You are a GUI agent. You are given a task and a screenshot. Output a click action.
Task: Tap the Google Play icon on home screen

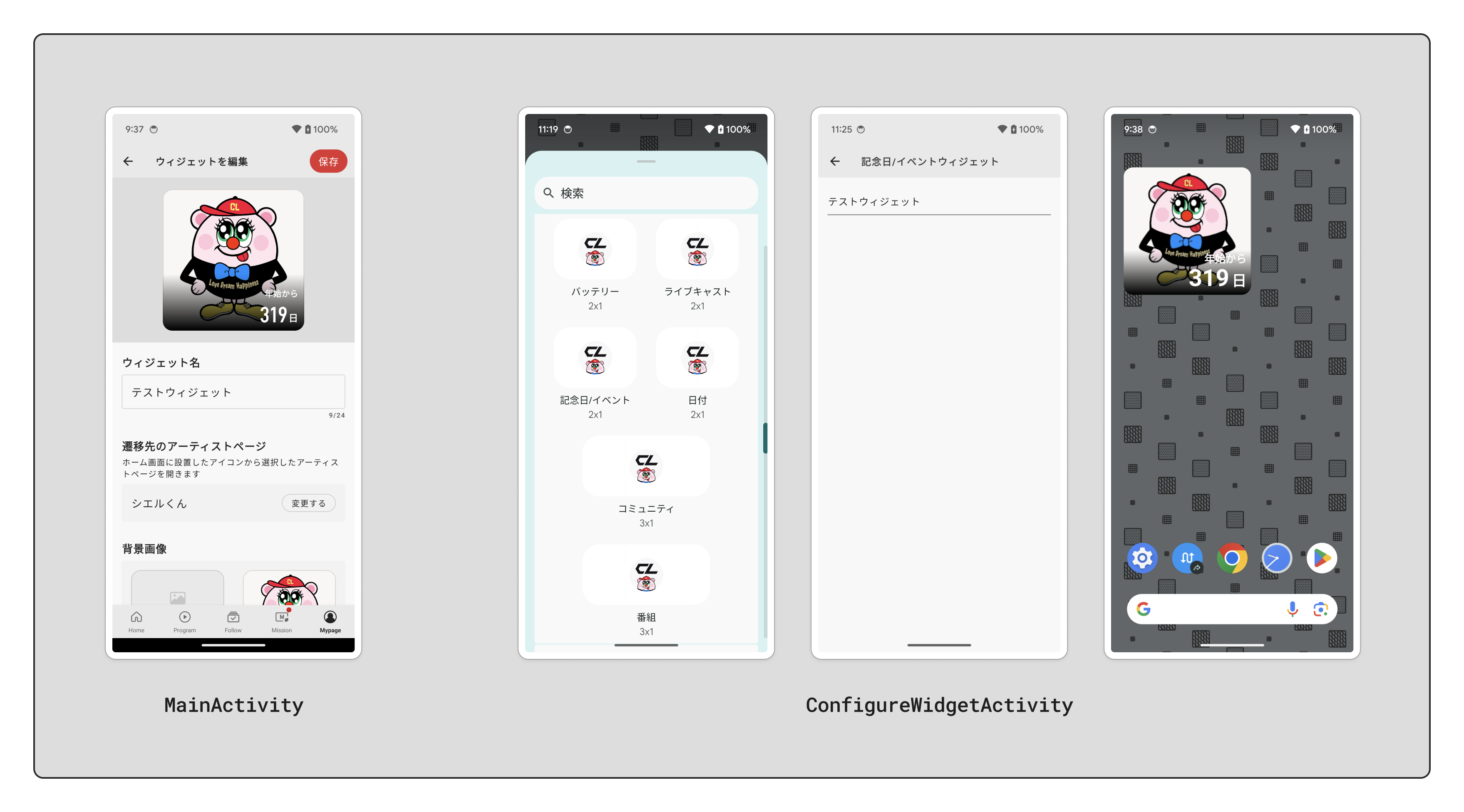click(x=1322, y=558)
